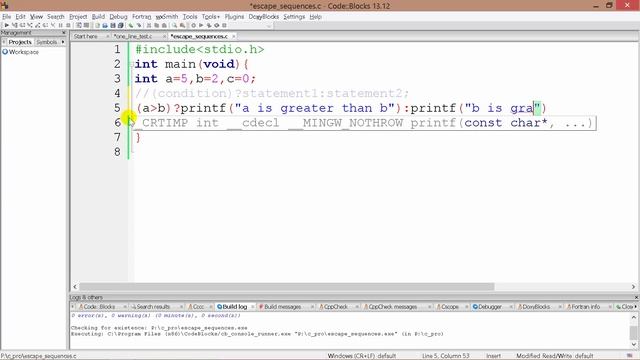Click line 2 fold margin toggle
Viewport: 640px width, 360px height.
pyautogui.click(x=132, y=64)
